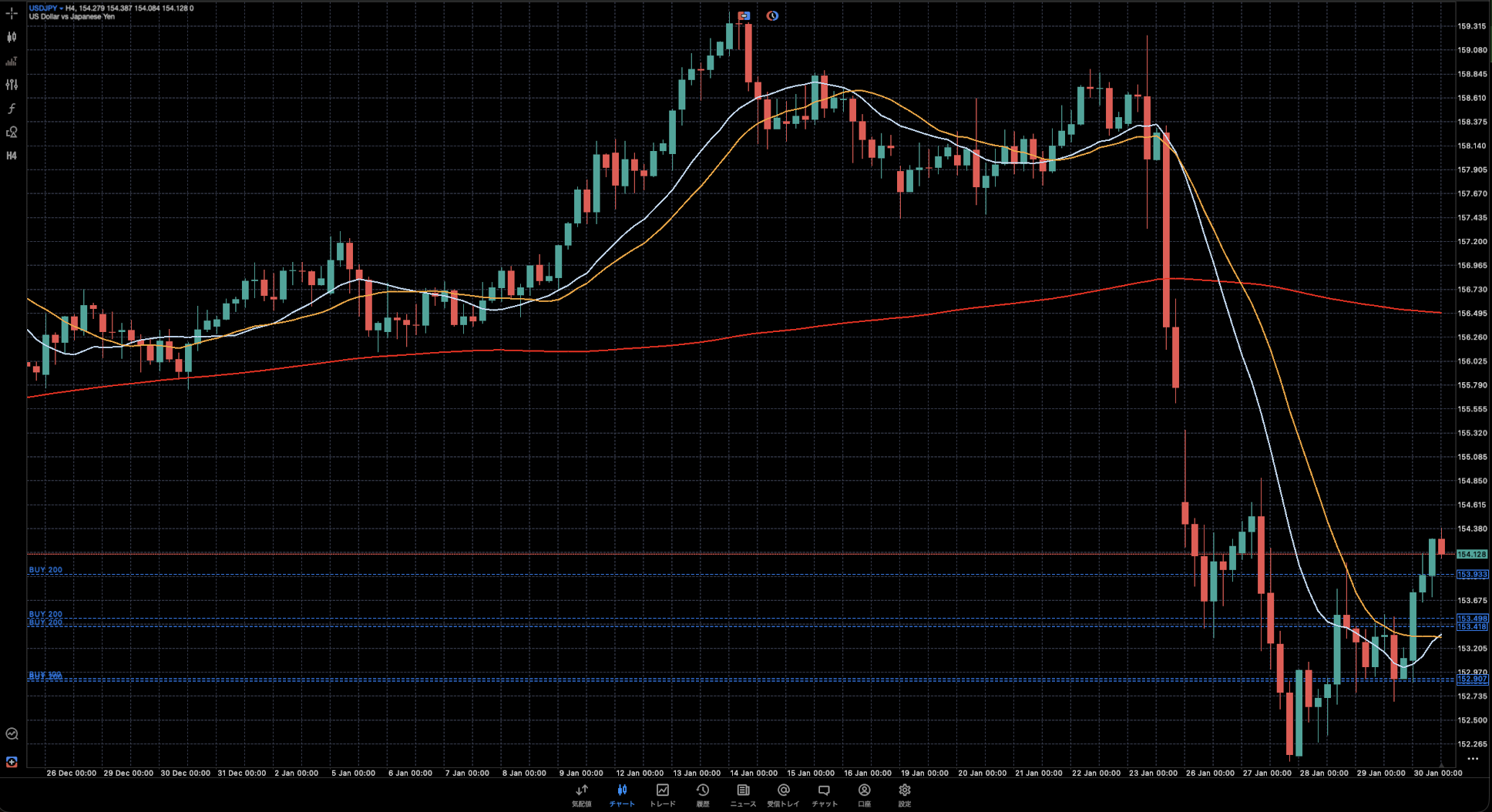
Task: Click the BUY 200 order line at 153.933
Action: (x=45, y=571)
